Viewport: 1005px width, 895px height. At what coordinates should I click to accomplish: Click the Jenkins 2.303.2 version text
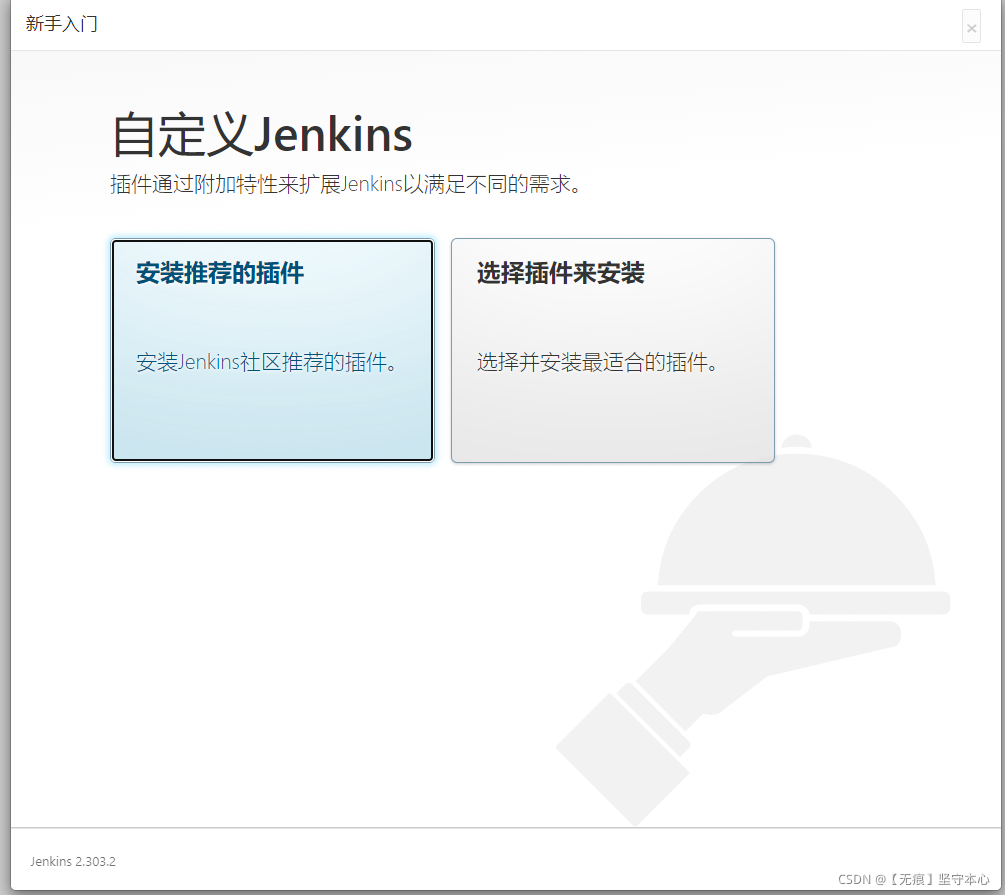tap(73, 861)
